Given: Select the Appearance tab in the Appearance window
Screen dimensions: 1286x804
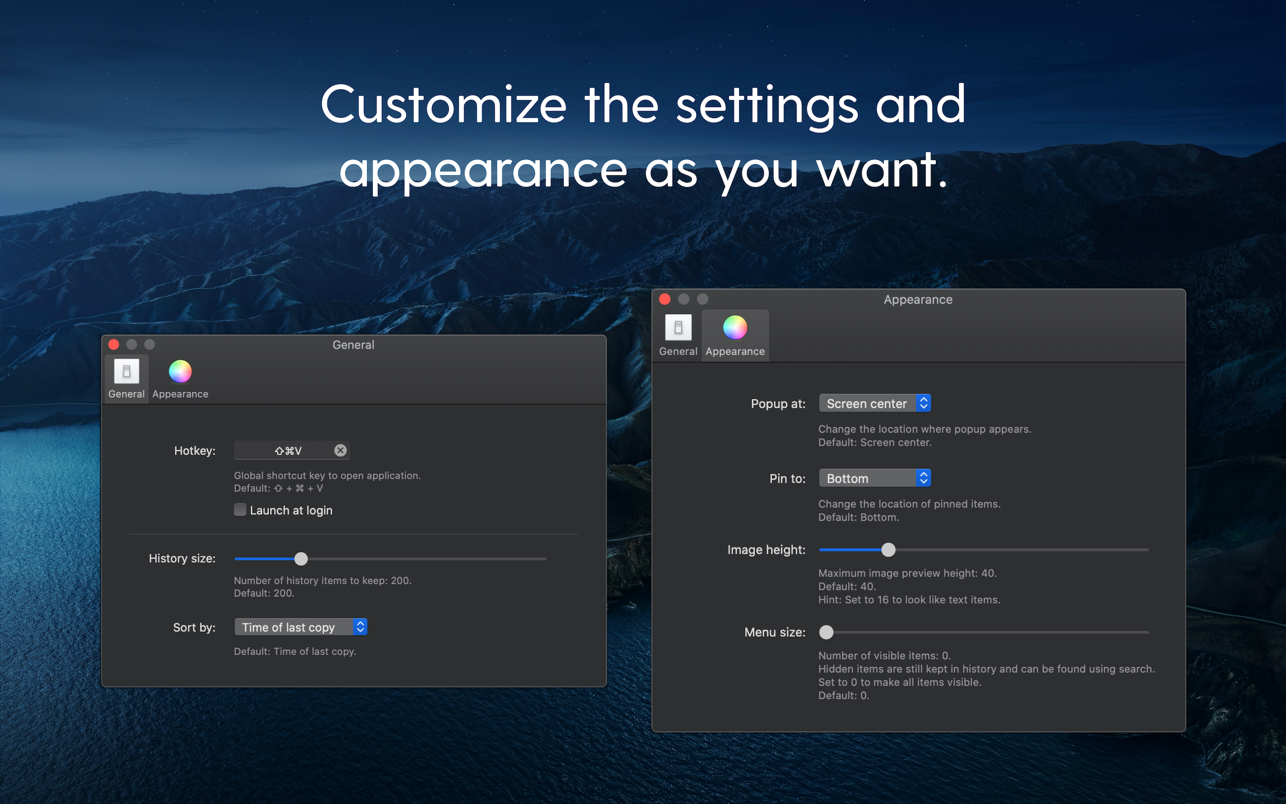Looking at the screenshot, I should coord(735,335).
